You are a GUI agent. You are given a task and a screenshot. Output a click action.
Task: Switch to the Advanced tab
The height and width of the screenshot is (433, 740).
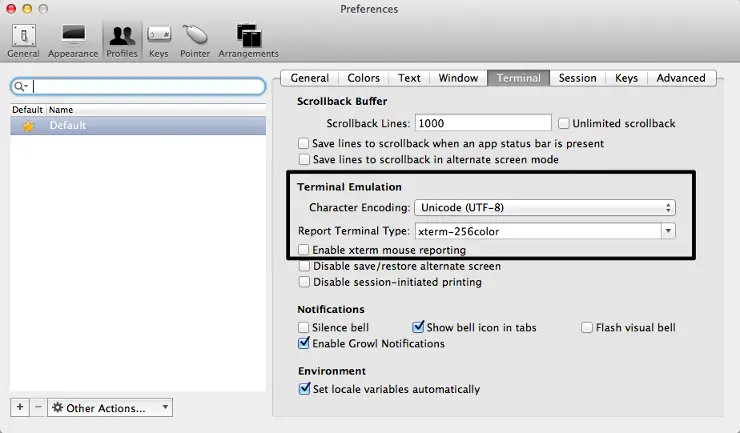click(680, 78)
